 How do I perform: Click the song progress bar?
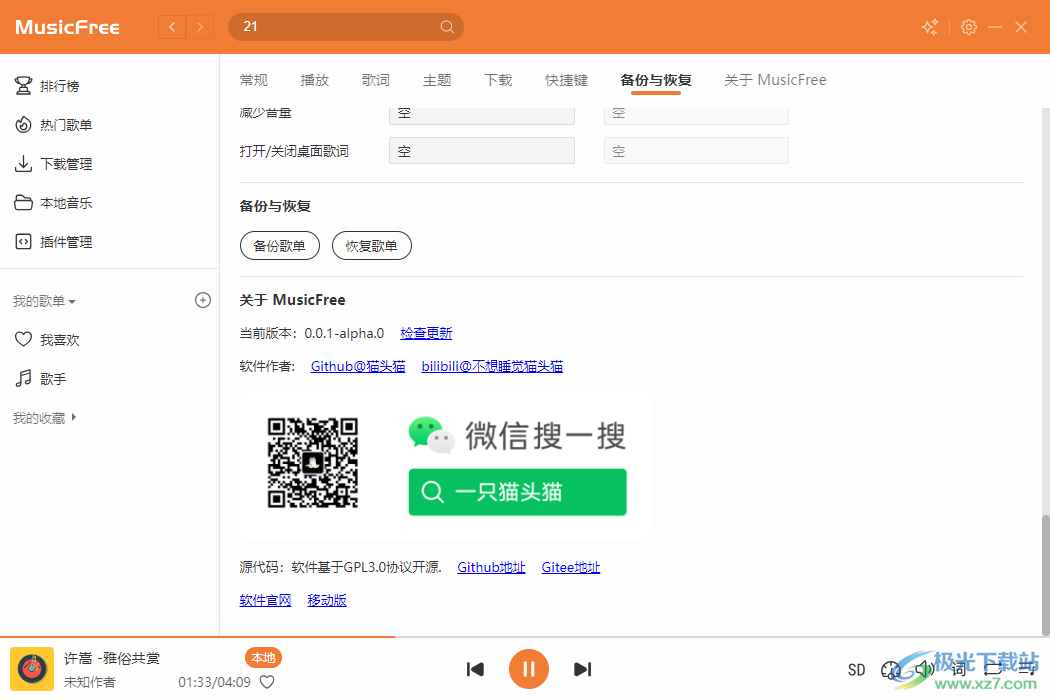(x=525, y=637)
